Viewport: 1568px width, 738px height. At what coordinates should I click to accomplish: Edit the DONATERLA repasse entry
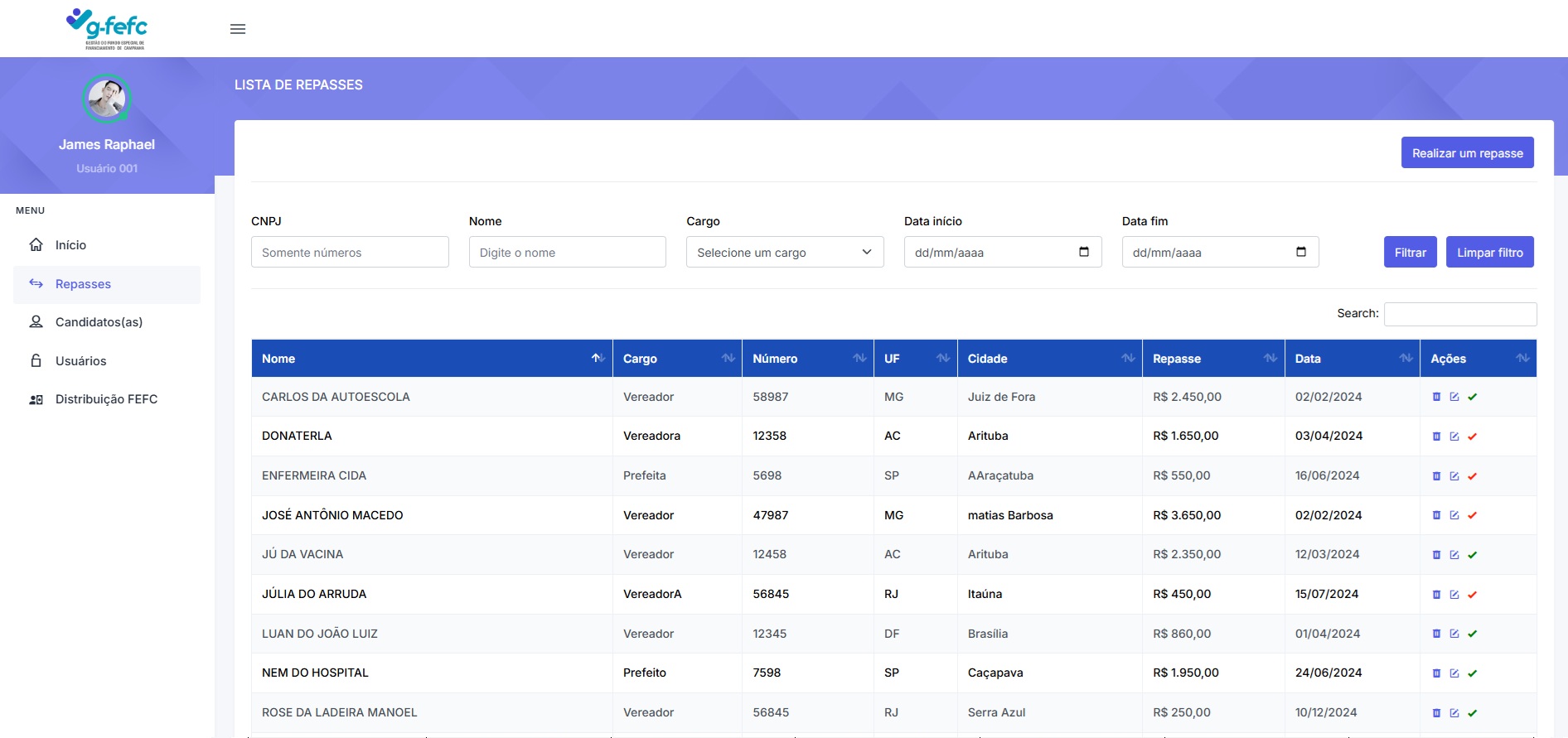pyautogui.click(x=1454, y=437)
